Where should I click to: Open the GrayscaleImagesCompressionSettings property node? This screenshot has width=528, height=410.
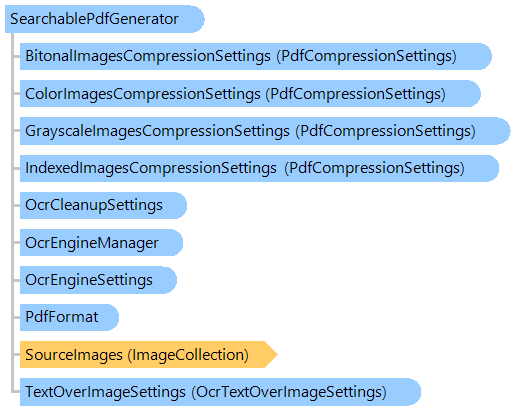265,131
